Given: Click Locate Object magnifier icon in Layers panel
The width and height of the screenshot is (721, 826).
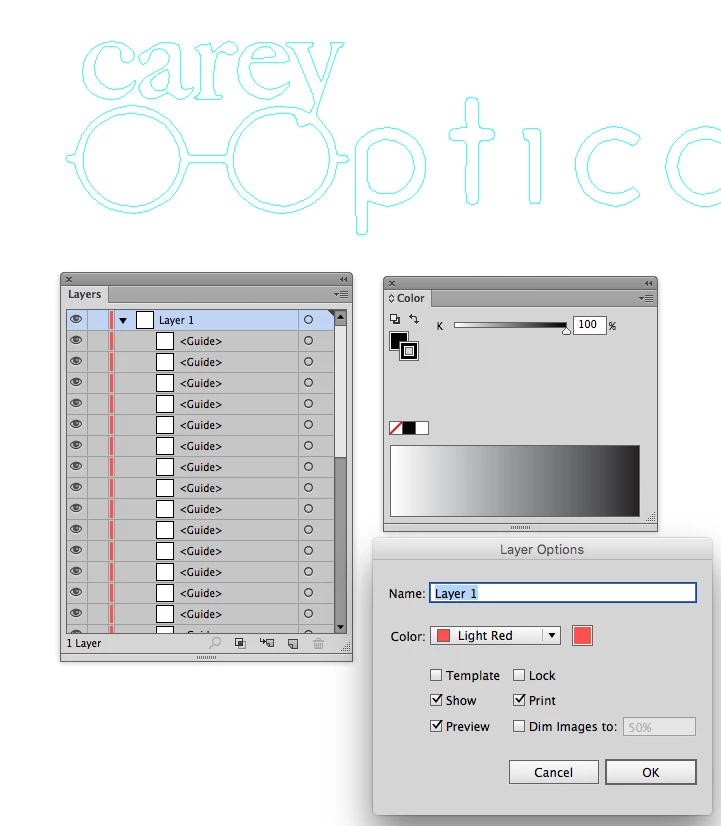Looking at the screenshot, I should (x=215, y=643).
